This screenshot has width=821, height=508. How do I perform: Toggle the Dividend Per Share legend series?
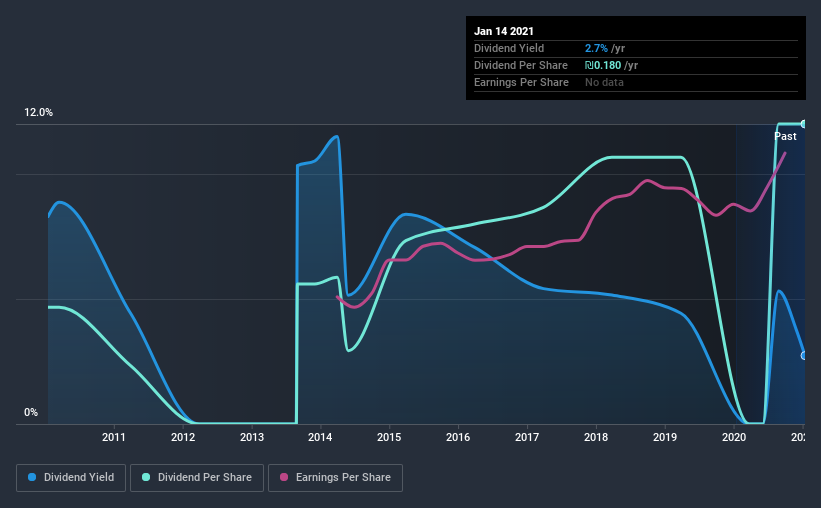(197, 478)
